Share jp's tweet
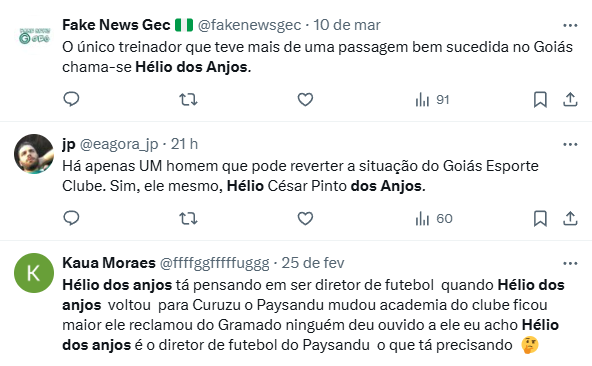592x366 pixels. click(570, 219)
